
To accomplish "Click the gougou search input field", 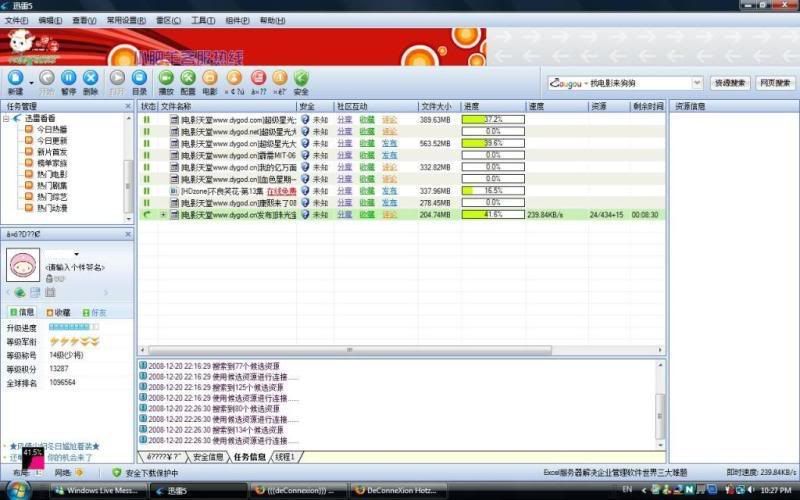I will pos(619,83).
